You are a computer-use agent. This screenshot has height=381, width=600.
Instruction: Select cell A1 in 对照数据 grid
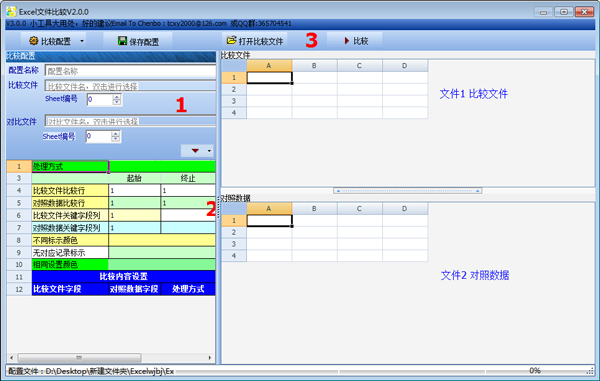(269, 220)
